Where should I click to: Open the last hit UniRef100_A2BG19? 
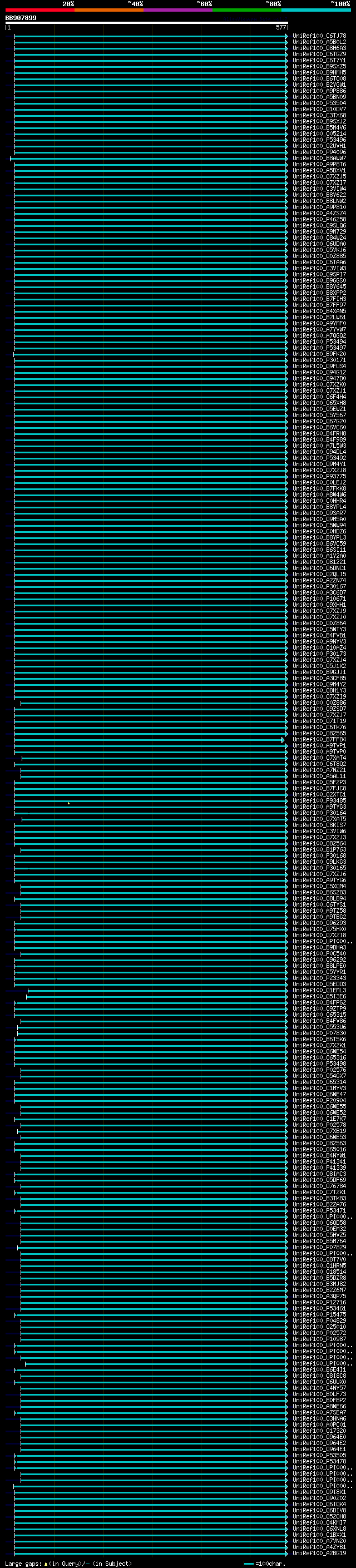(x=319, y=1554)
